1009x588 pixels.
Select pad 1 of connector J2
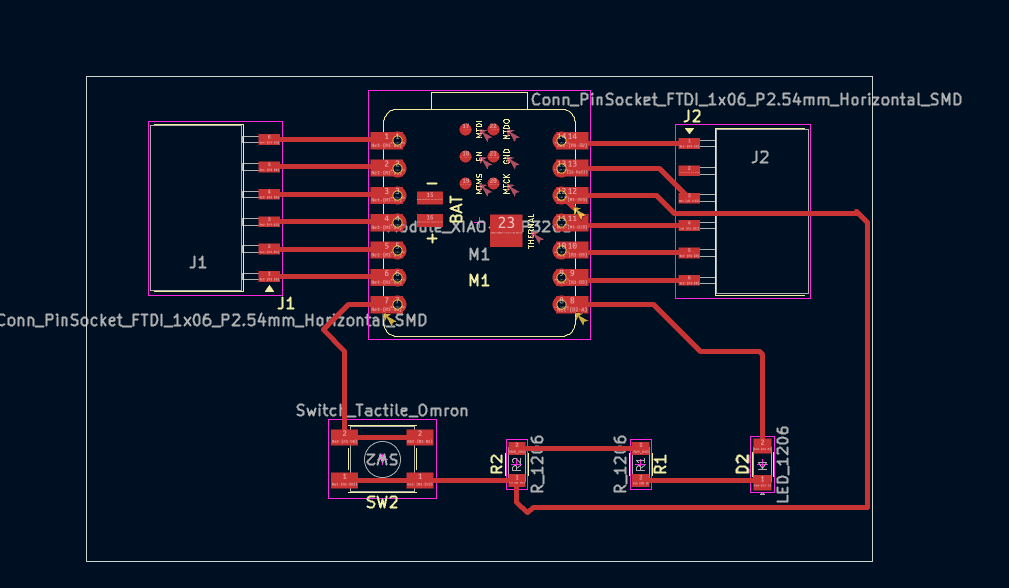pos(689,143)
